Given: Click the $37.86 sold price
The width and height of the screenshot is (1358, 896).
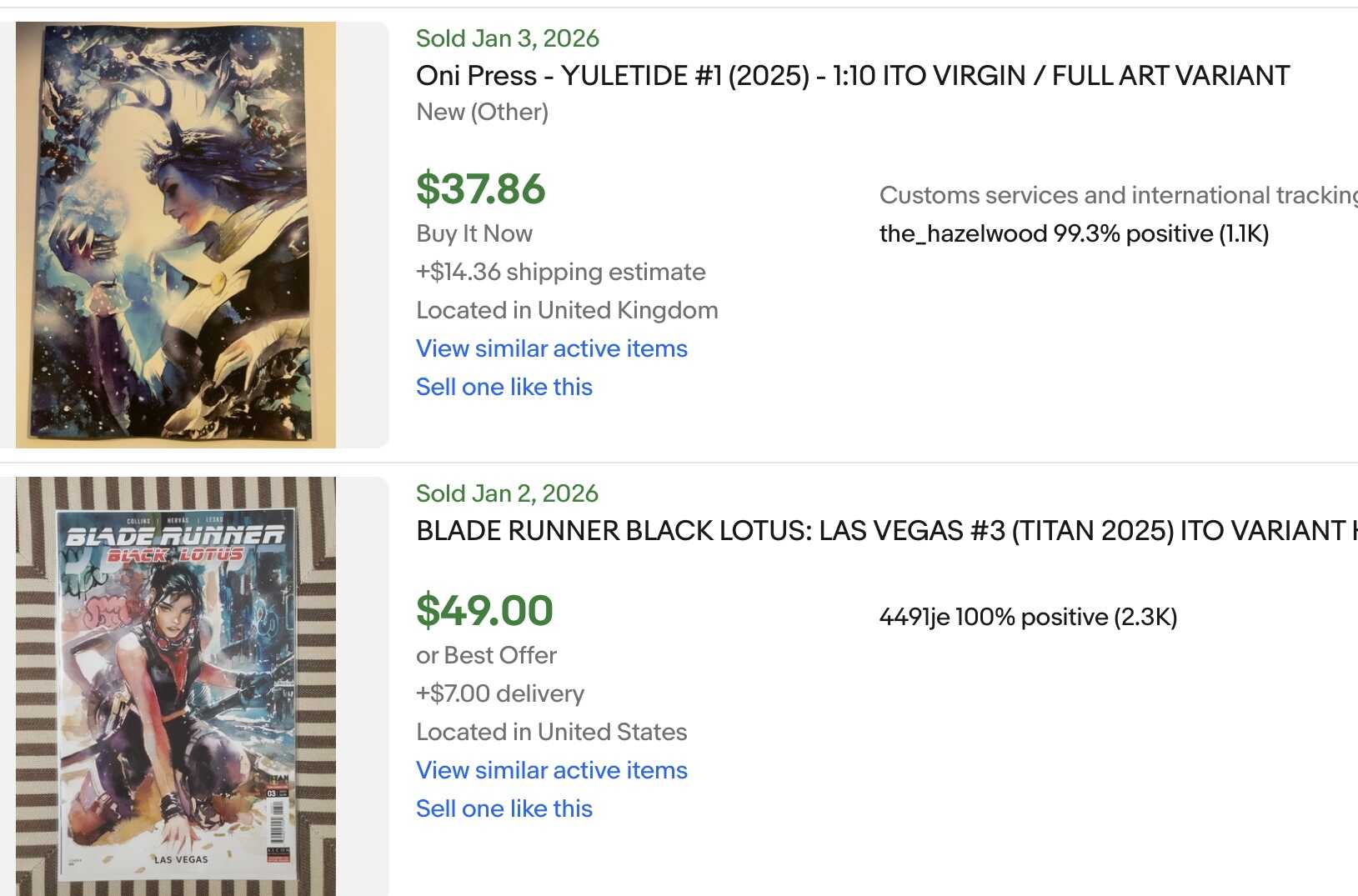Looking at the screenshot, I should (x=480, y=188).
